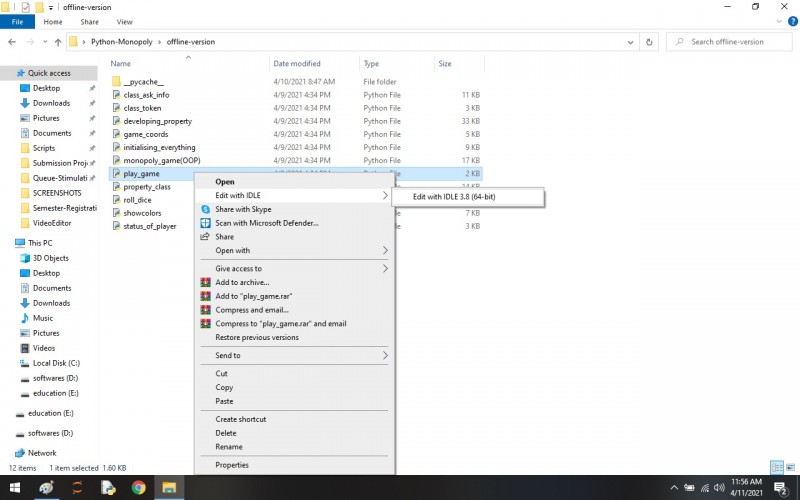Screen dimensions: 800x500
Task: Click the 3D Objects icon in sidebar
Action: coord(24,258)
